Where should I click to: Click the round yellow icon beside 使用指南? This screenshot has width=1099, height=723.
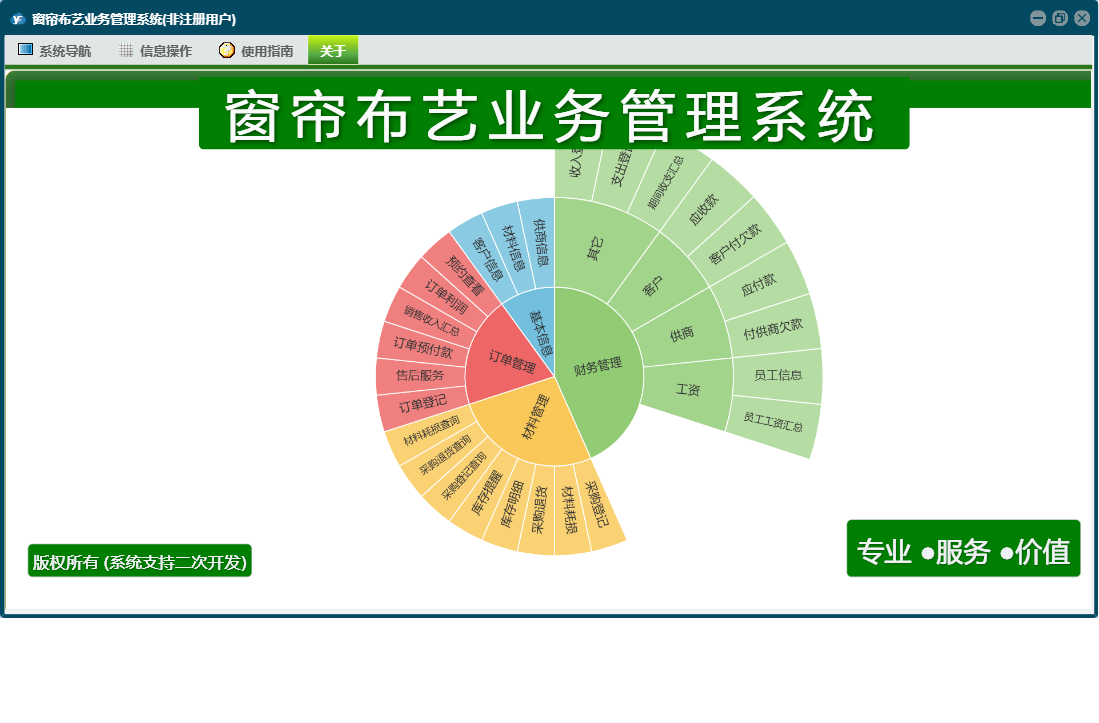(226, 50)
